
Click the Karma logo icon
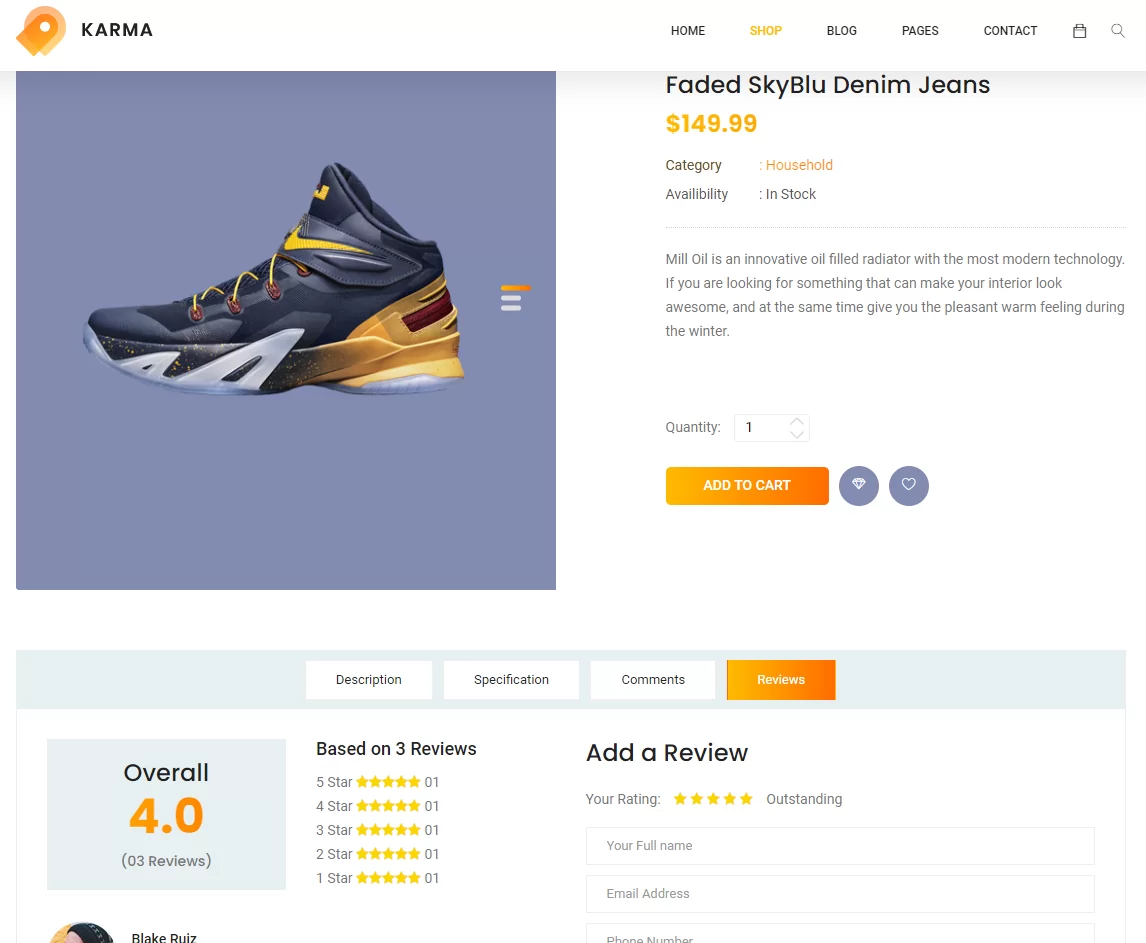41,31
